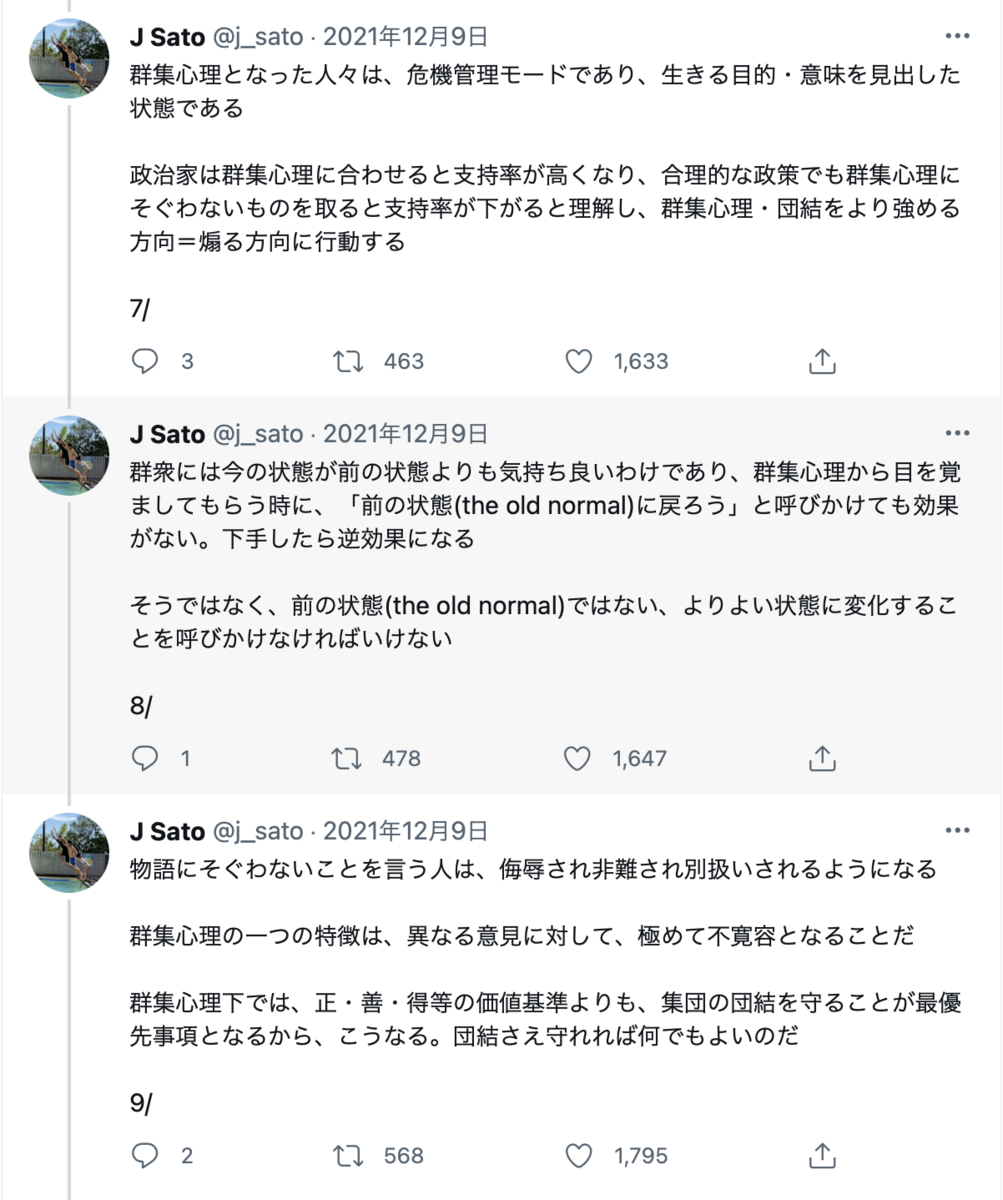Share the tweet numbered 9/
This screenshot has height=1200, width=1003.
(821, 1156)
